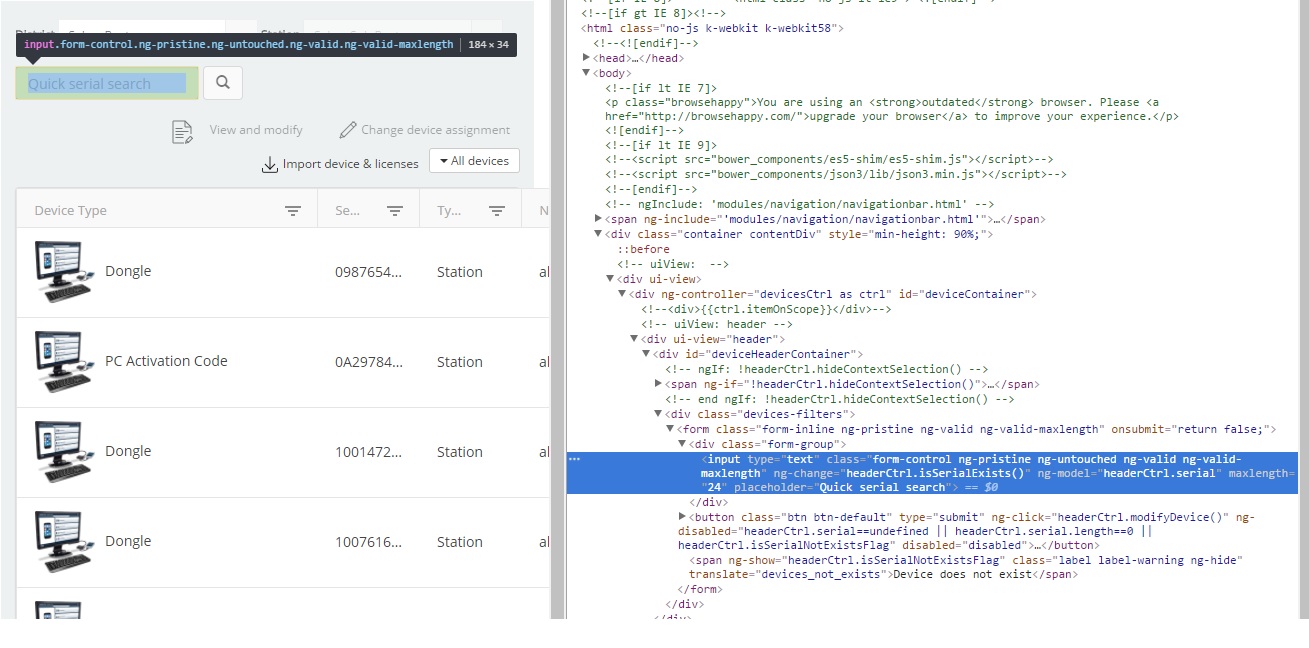Open the Device Type column filter

pos(293,211)
